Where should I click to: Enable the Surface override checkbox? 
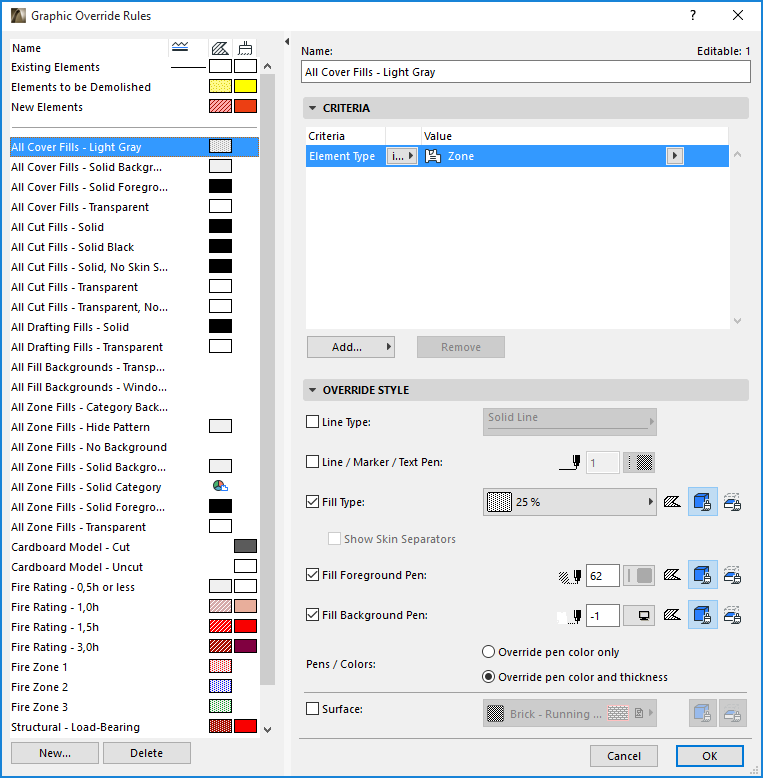pyautogui.click(x=313, y=709)
